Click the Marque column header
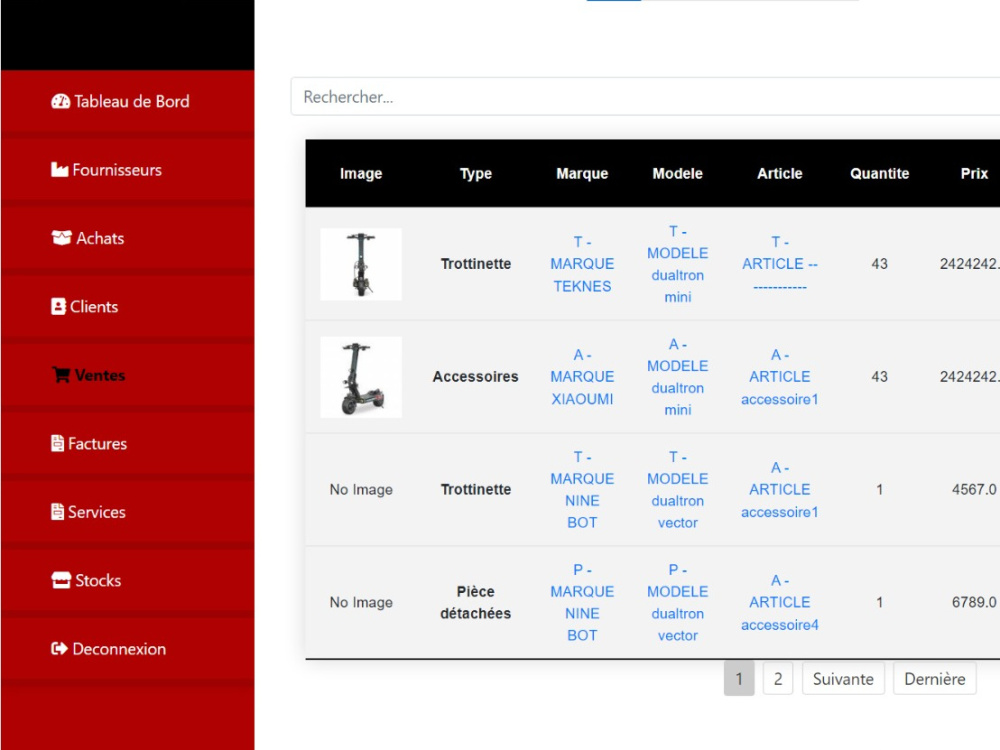The image size is (1000, 750). (582, 173)
